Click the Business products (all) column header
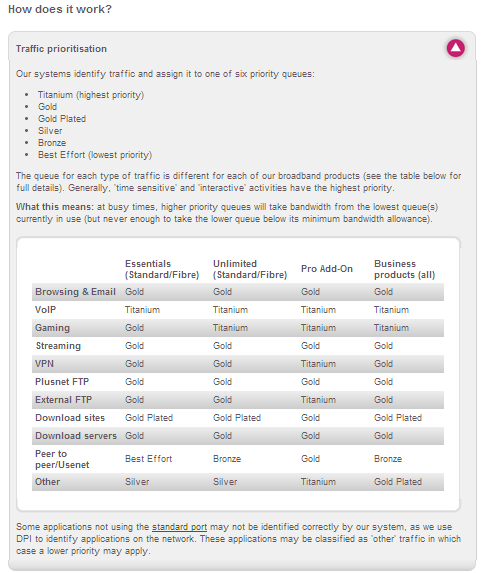The height and width of the screenshot is (573, 495). (x=404, y=269)
